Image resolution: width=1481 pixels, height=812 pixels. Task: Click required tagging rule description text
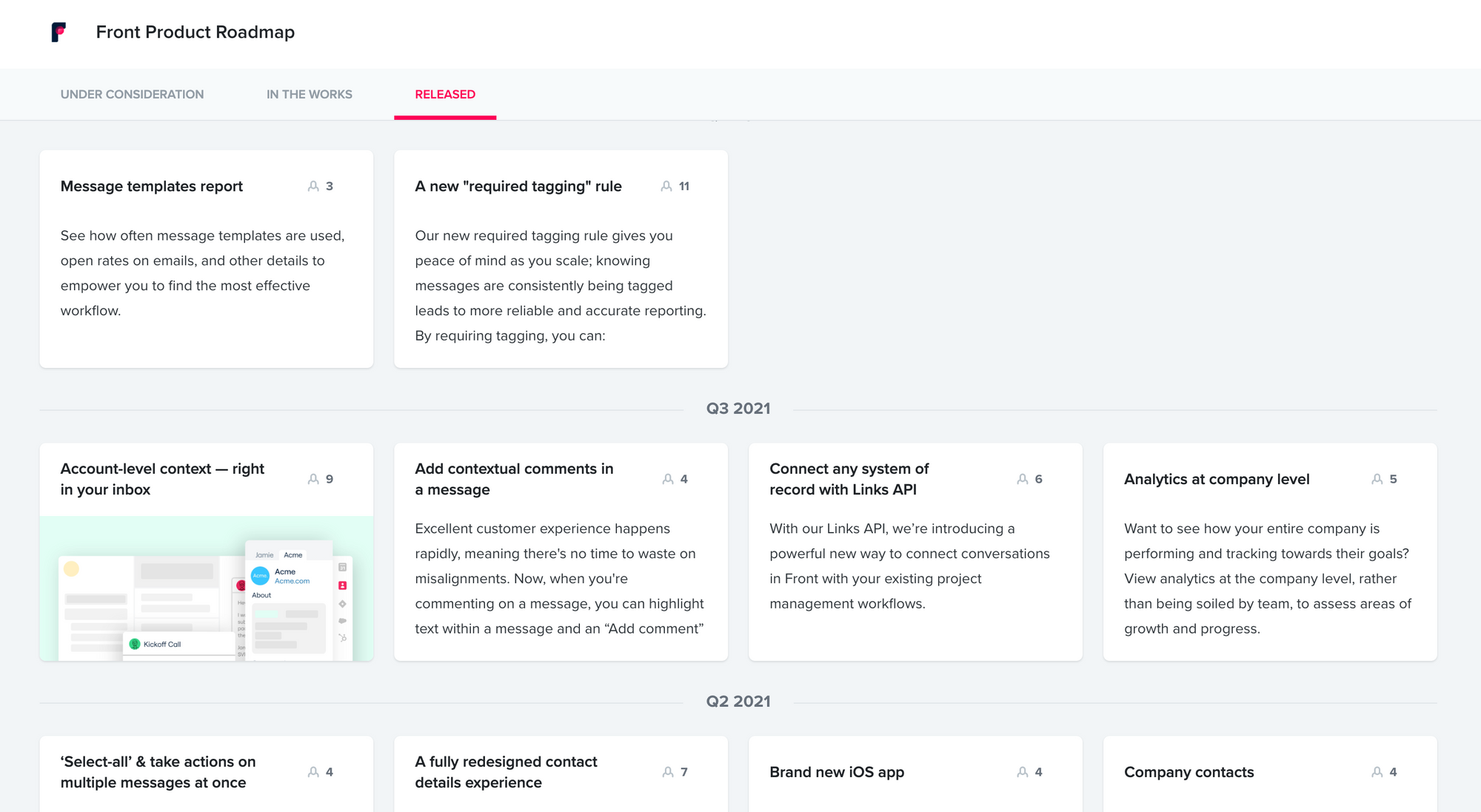click(x=561, y=286)
